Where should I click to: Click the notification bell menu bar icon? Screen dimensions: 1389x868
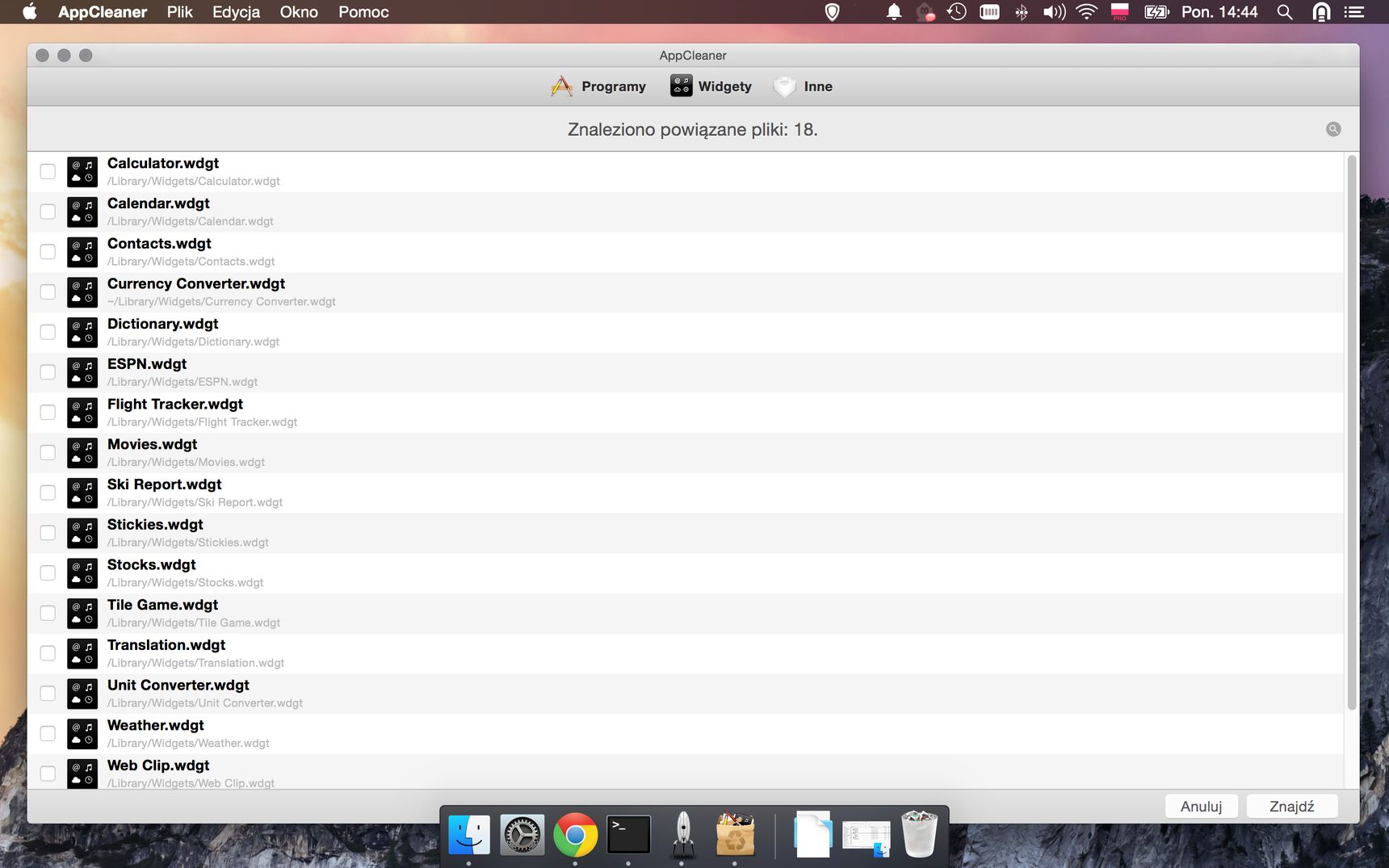(x=894, y=12)
